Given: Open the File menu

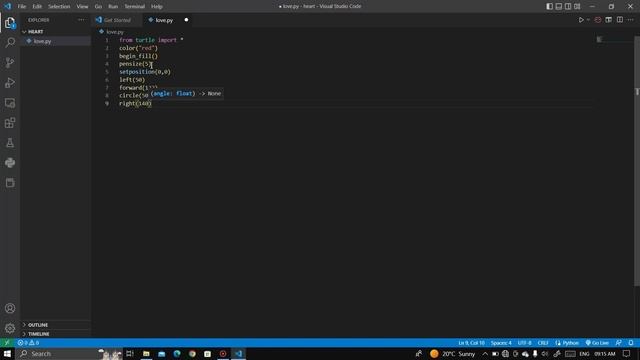Looking at the screenshot, I should (x=22, y=7).
